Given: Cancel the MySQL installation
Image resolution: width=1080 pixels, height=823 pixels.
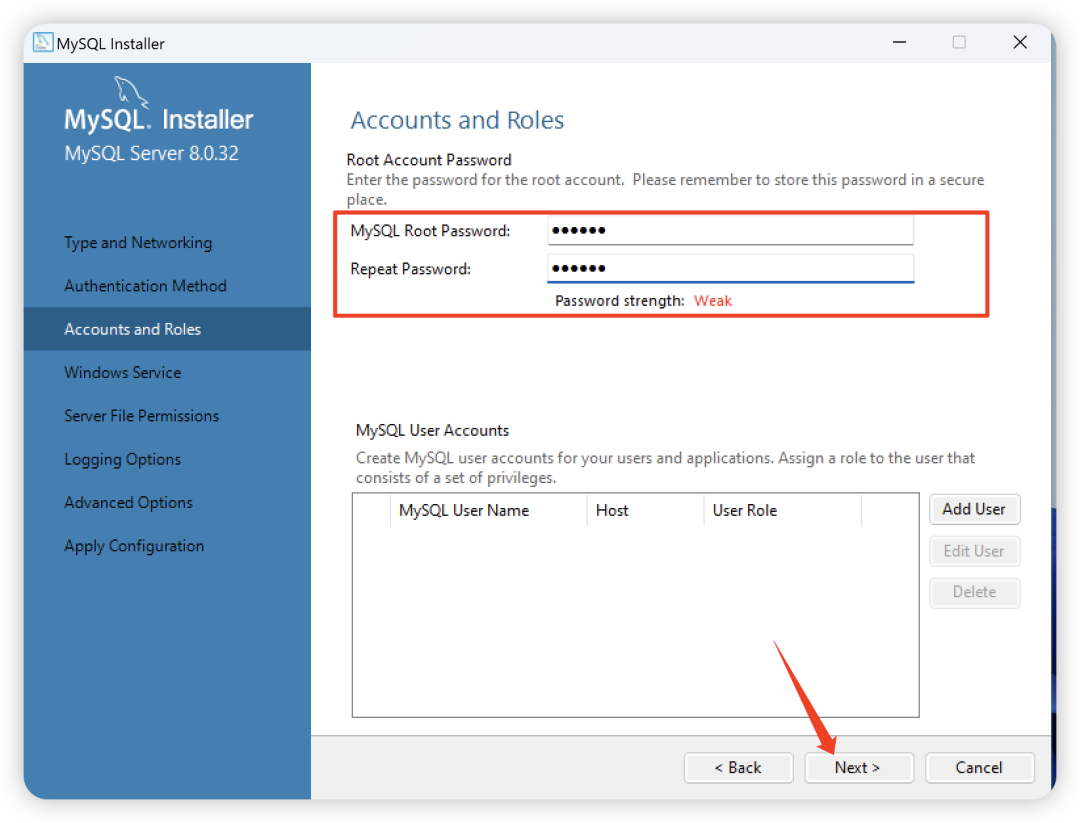Looking at the screenshot, I should (979, 768).
